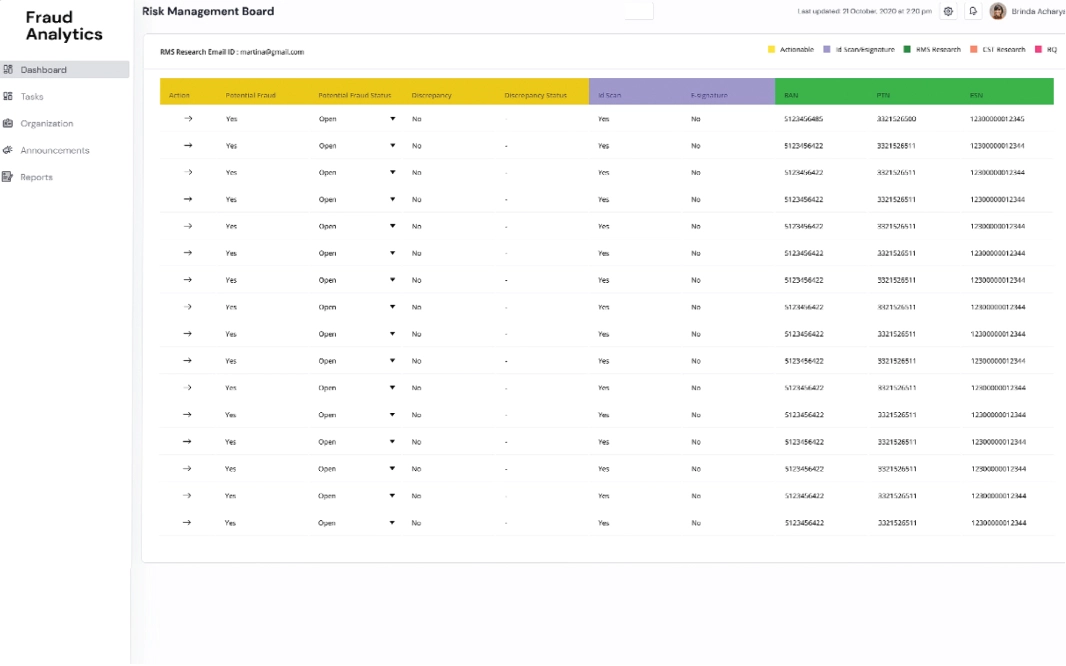Click the RAN column header
This screenshot has width=1066, height=666.
tap(791, 96)
